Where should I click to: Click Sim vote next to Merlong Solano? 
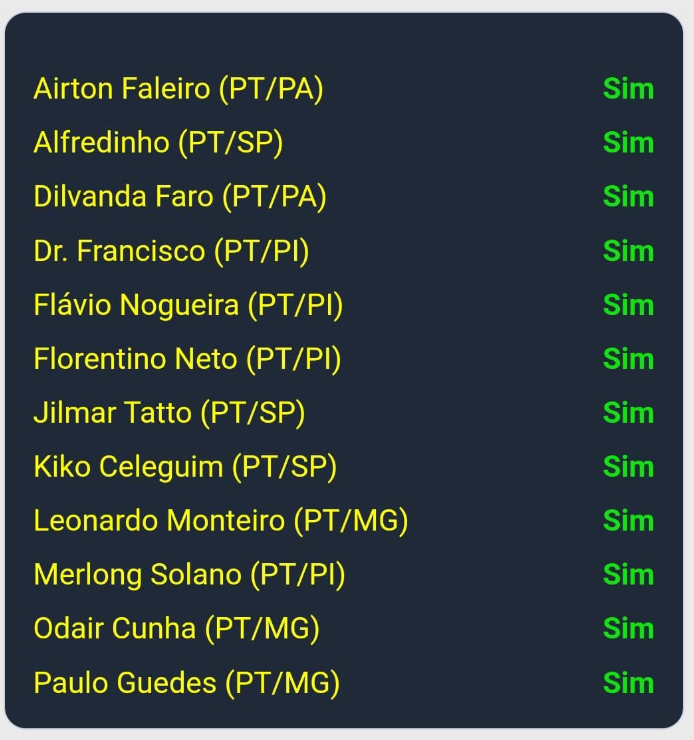click(x=628, y=575)
